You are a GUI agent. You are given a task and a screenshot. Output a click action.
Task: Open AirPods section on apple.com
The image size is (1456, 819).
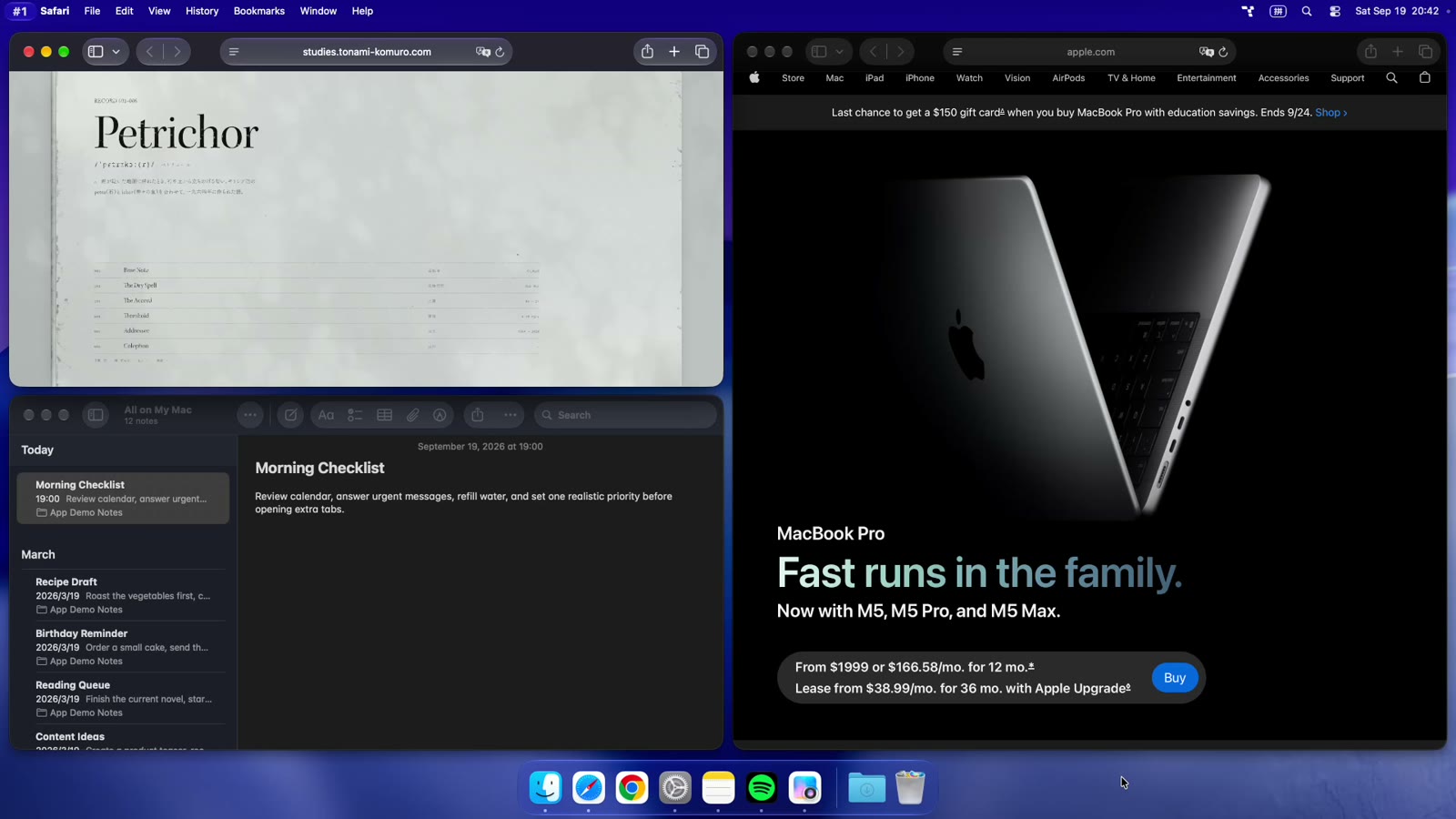[x=1068, y=78]
